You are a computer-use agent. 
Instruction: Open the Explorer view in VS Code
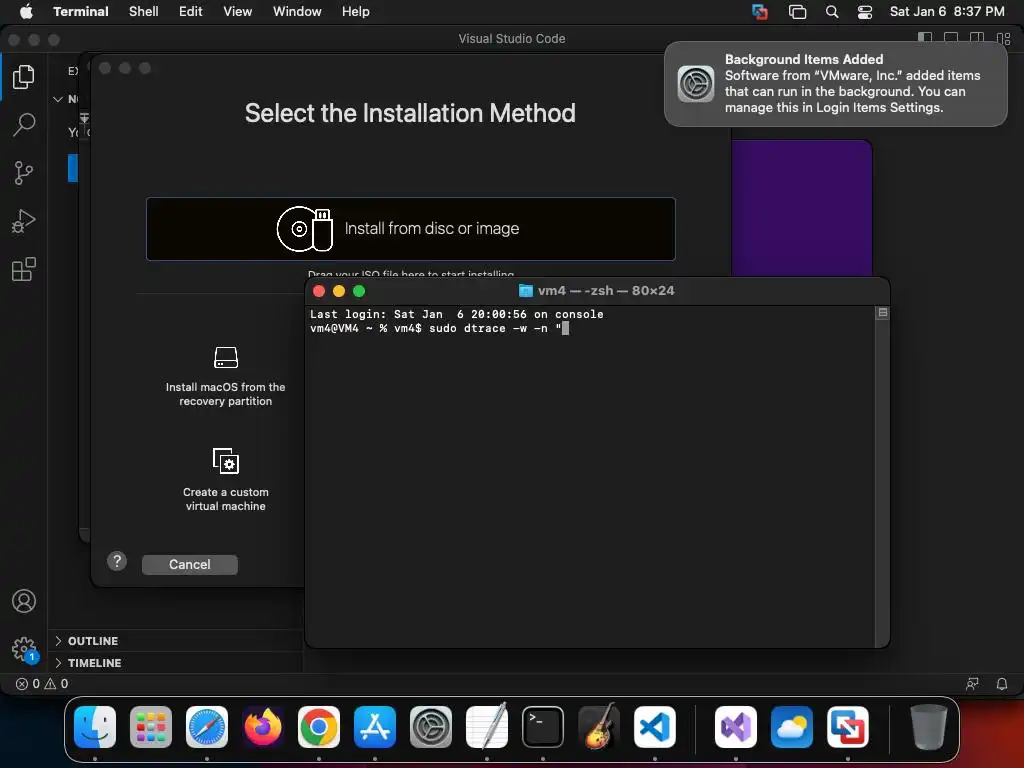coord(24,77)
